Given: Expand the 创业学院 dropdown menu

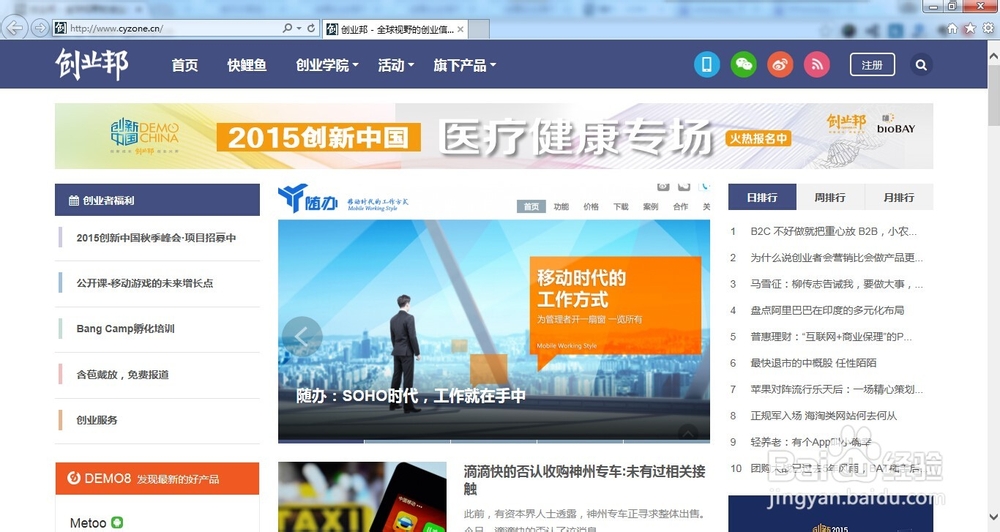Looking at the screenshot, I should (327, 65).
